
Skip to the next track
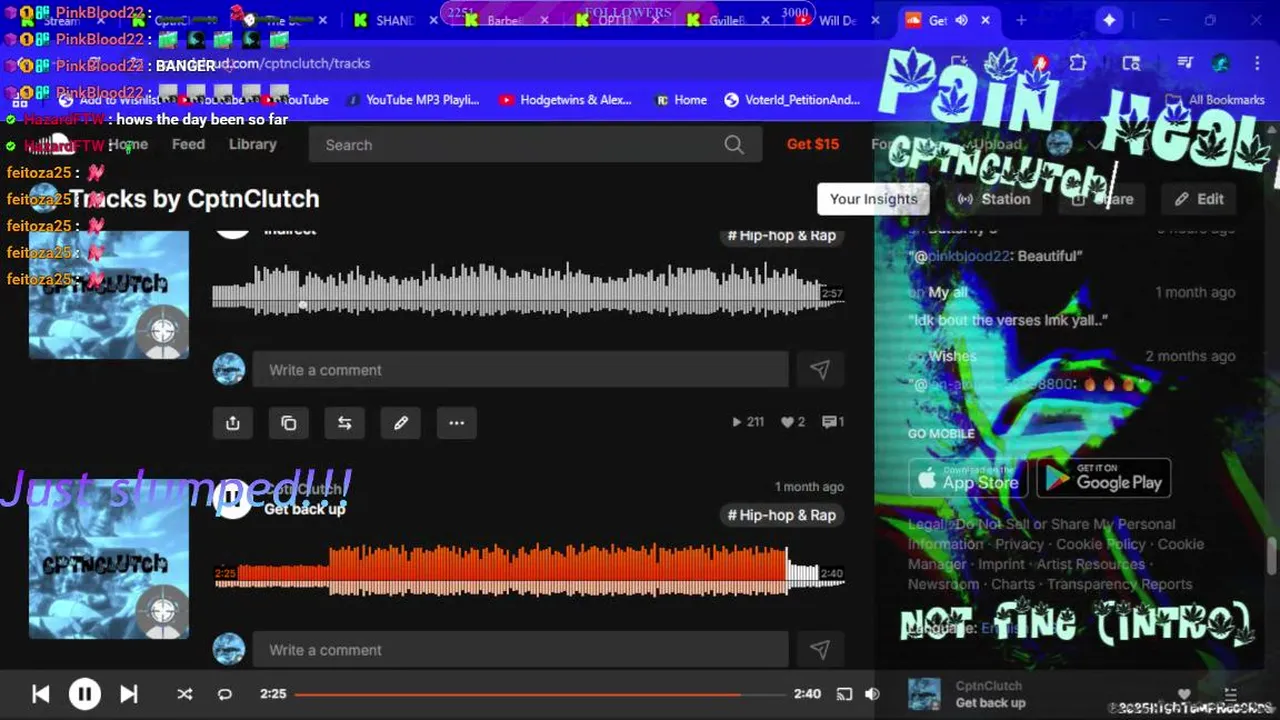[129, 694]
